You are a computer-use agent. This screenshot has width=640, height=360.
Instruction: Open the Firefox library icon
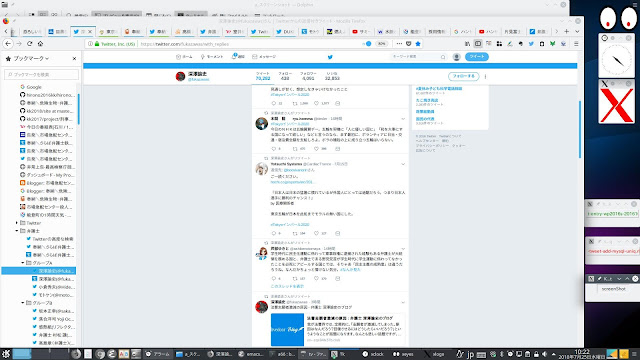click(x=467, y=44)
